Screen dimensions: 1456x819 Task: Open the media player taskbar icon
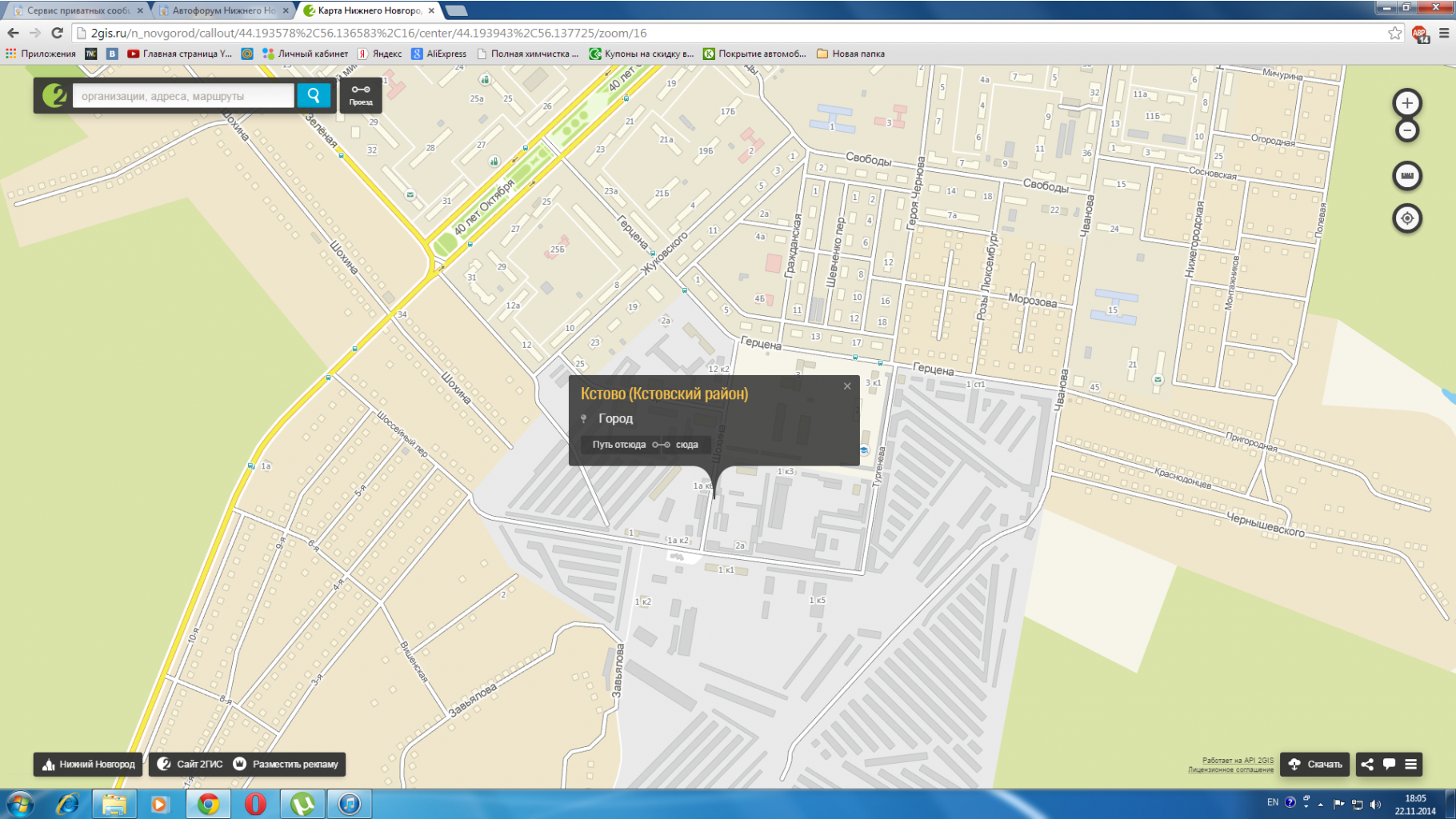pyautogui.click(x=160, y=804)
